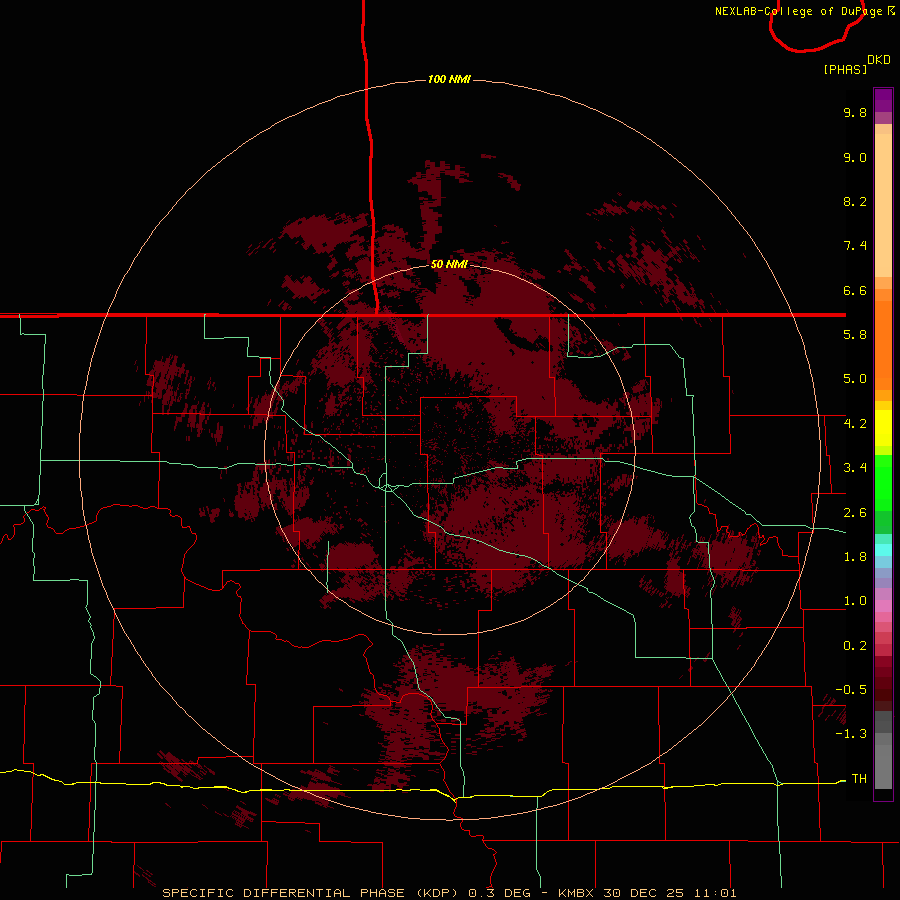The height and width of the screenshot is (900, 900).
Task: Click the 100 NMI range ring label
Action: (449, 79)
